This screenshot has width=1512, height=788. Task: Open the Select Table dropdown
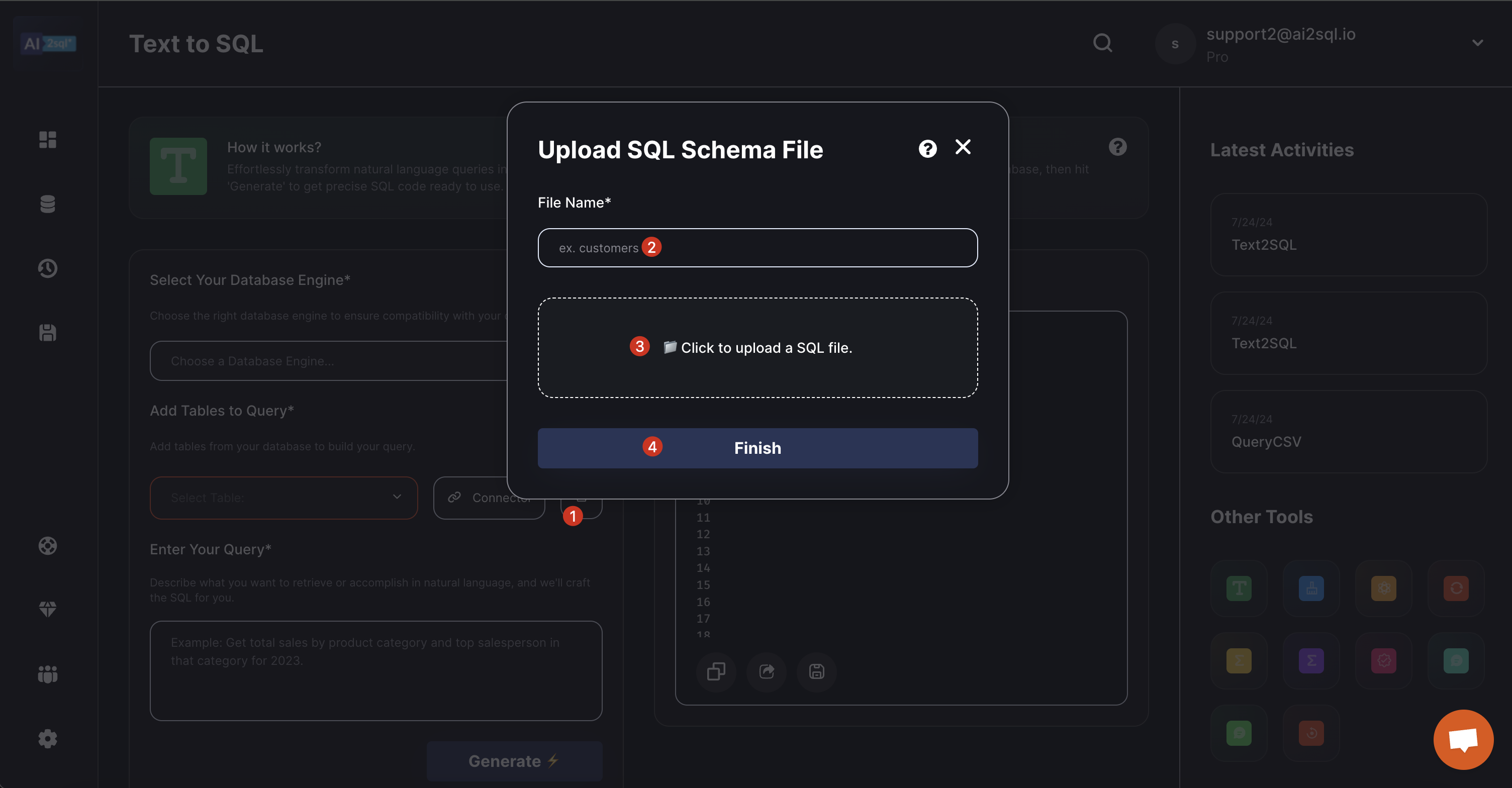pos(283,498)
